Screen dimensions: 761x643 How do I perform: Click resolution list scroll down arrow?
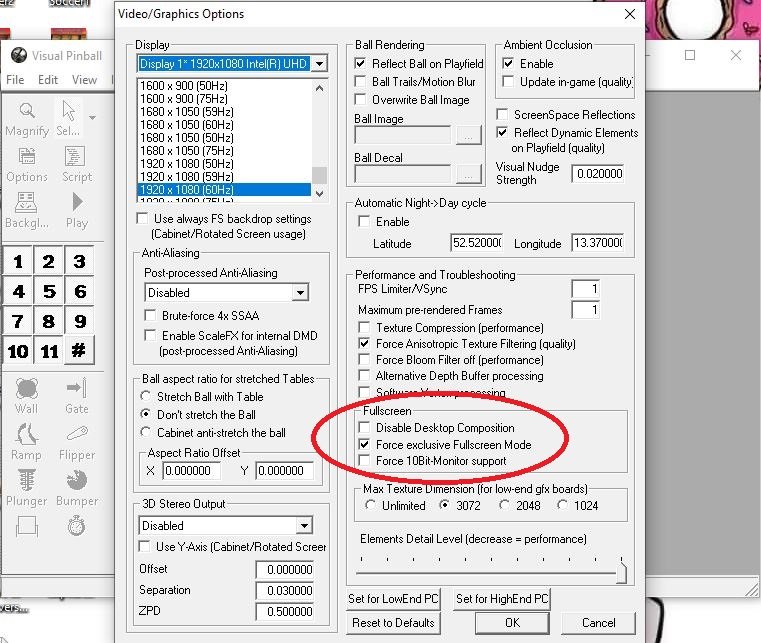pos(319,194)
